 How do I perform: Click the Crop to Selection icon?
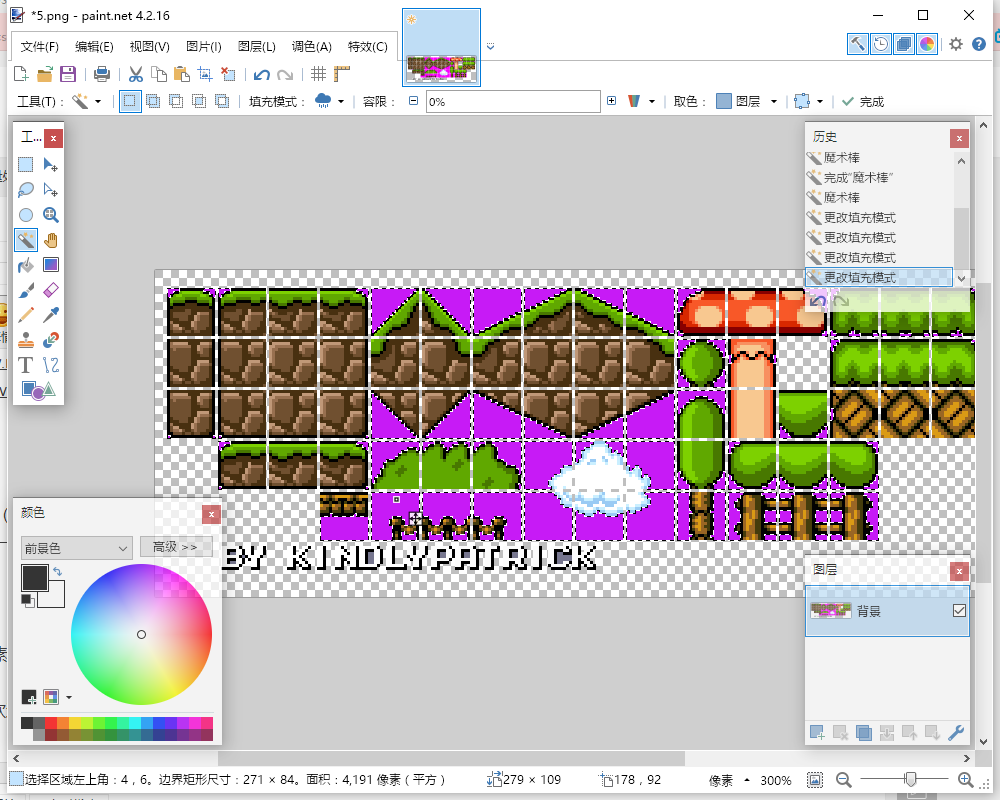click(205, 74)
